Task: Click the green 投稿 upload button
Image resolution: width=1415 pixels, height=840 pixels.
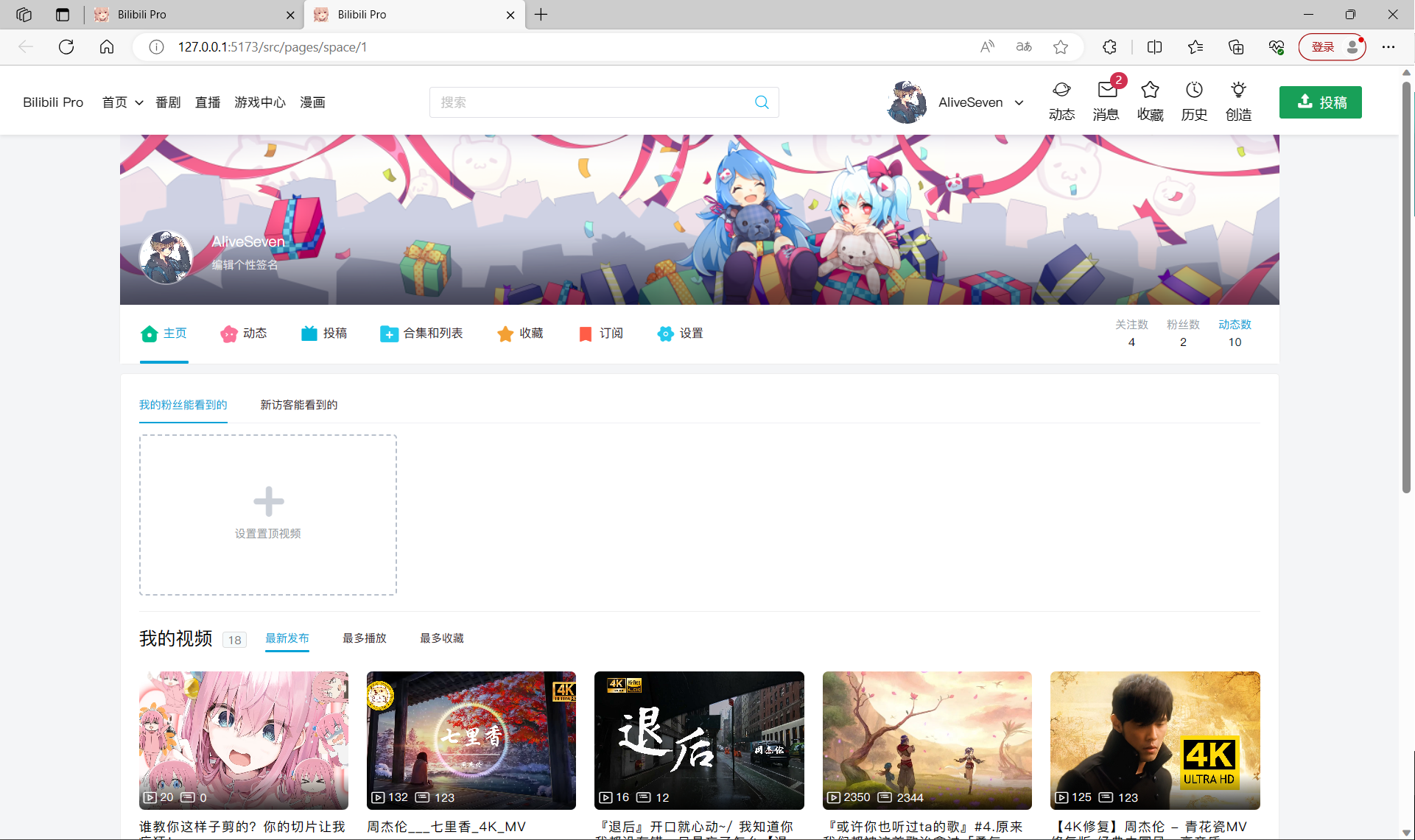Action: click(1320, 102)
